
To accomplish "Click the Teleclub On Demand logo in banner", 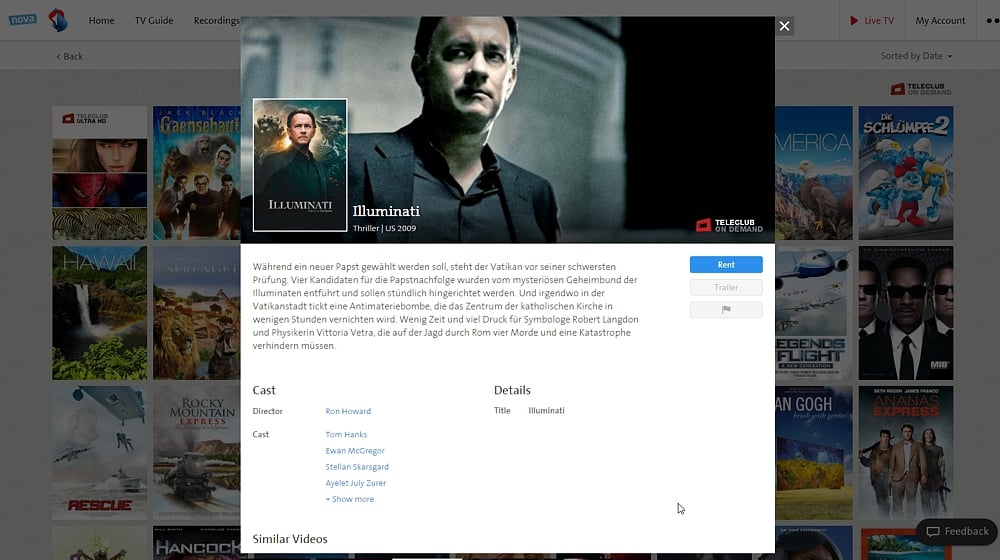I will pos(729,225).
